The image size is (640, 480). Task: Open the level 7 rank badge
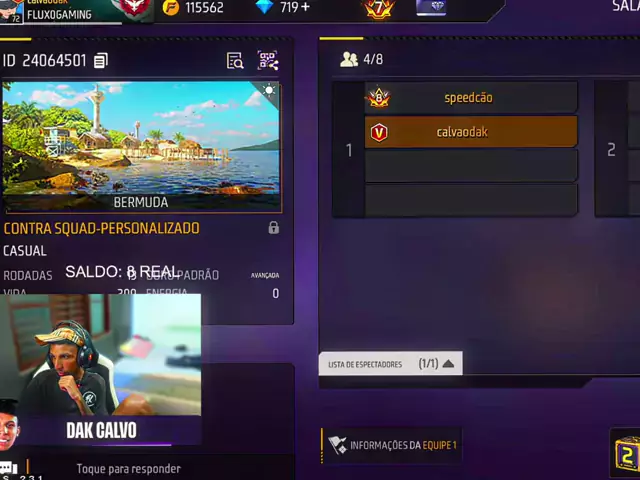pyautogui.click(x=379, y=8)
